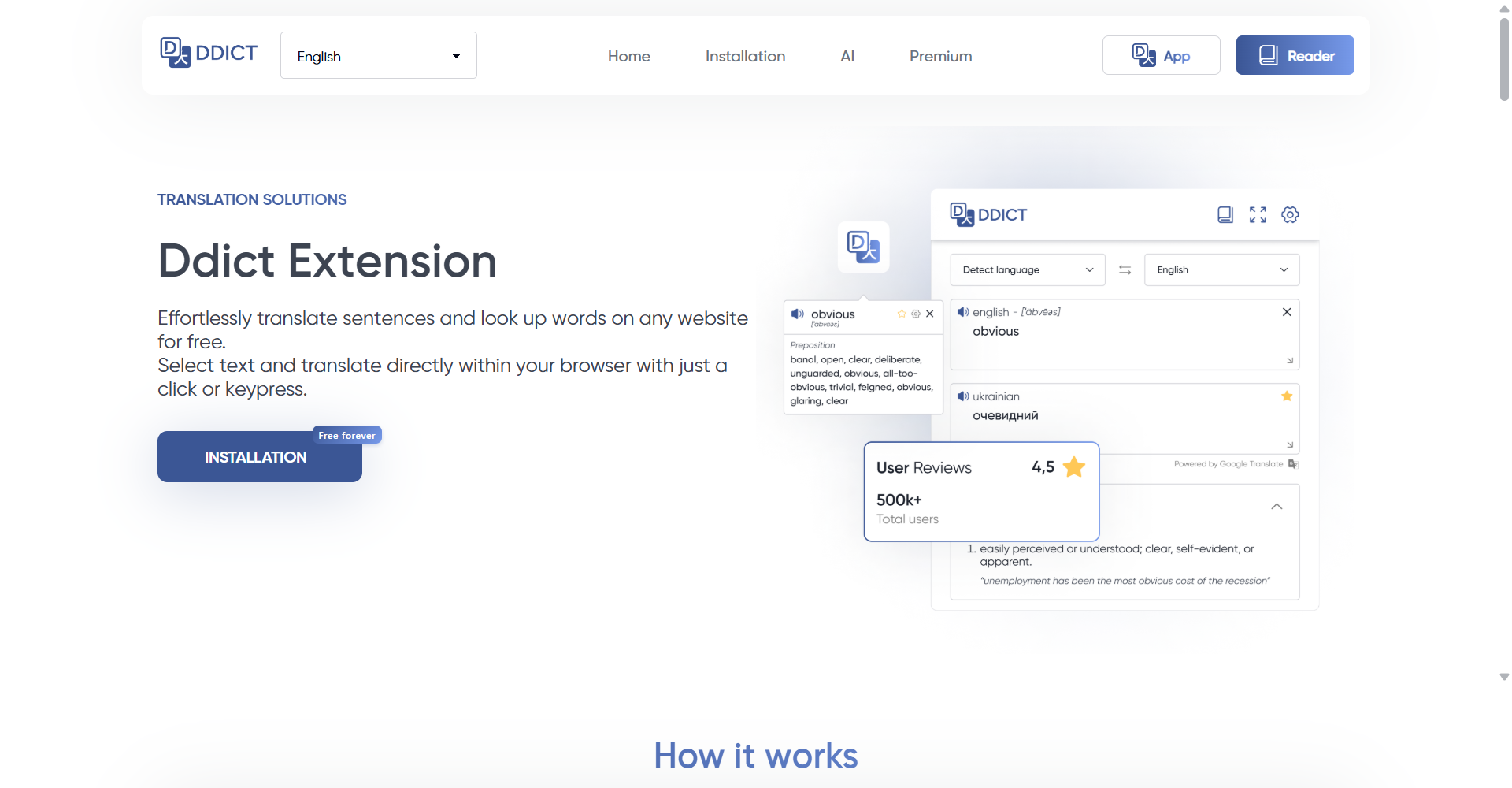The width and height of the screenshot is (1512, 788).
Task: Click the source box resize handle
Action: pos(1290,361)
